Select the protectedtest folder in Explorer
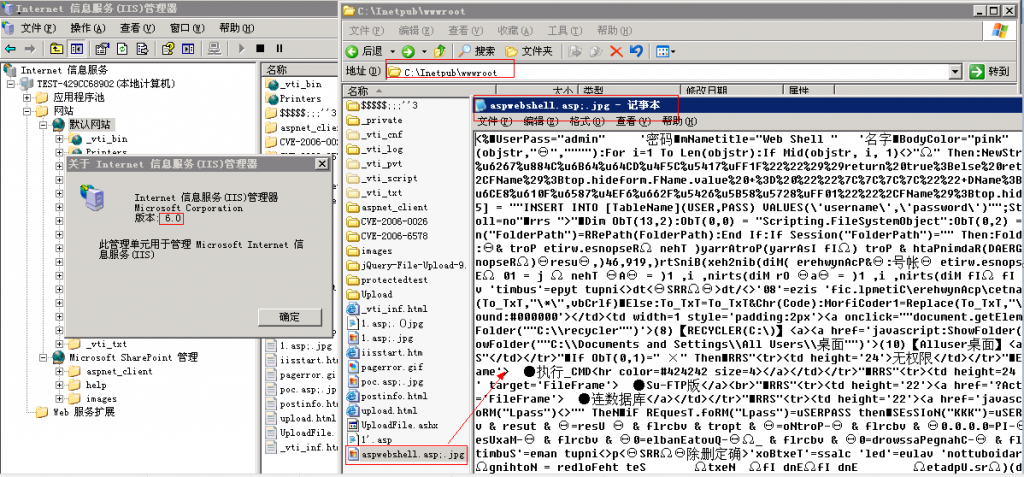Viewport: 1024px width, 477px height. tap(385, 280)
